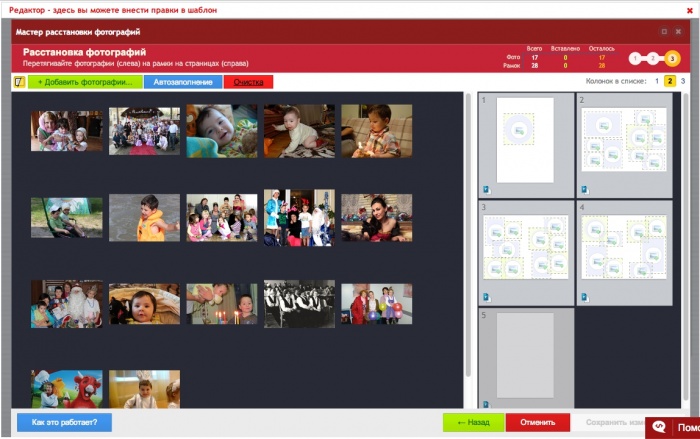
Task: Select baby in basket photo
Action: click(x=145, y=304)
